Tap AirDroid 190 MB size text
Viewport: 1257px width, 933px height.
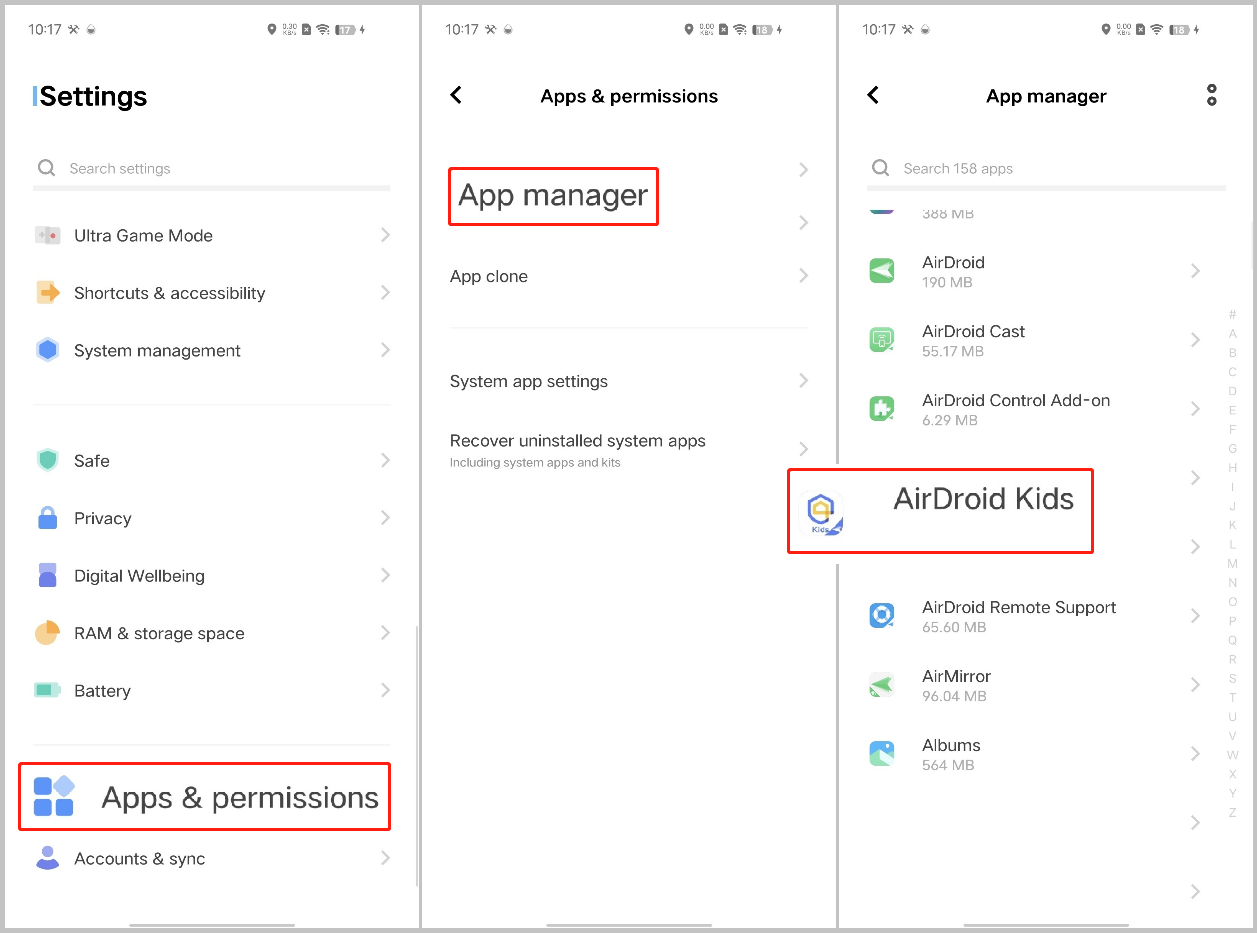pos(947,282)
